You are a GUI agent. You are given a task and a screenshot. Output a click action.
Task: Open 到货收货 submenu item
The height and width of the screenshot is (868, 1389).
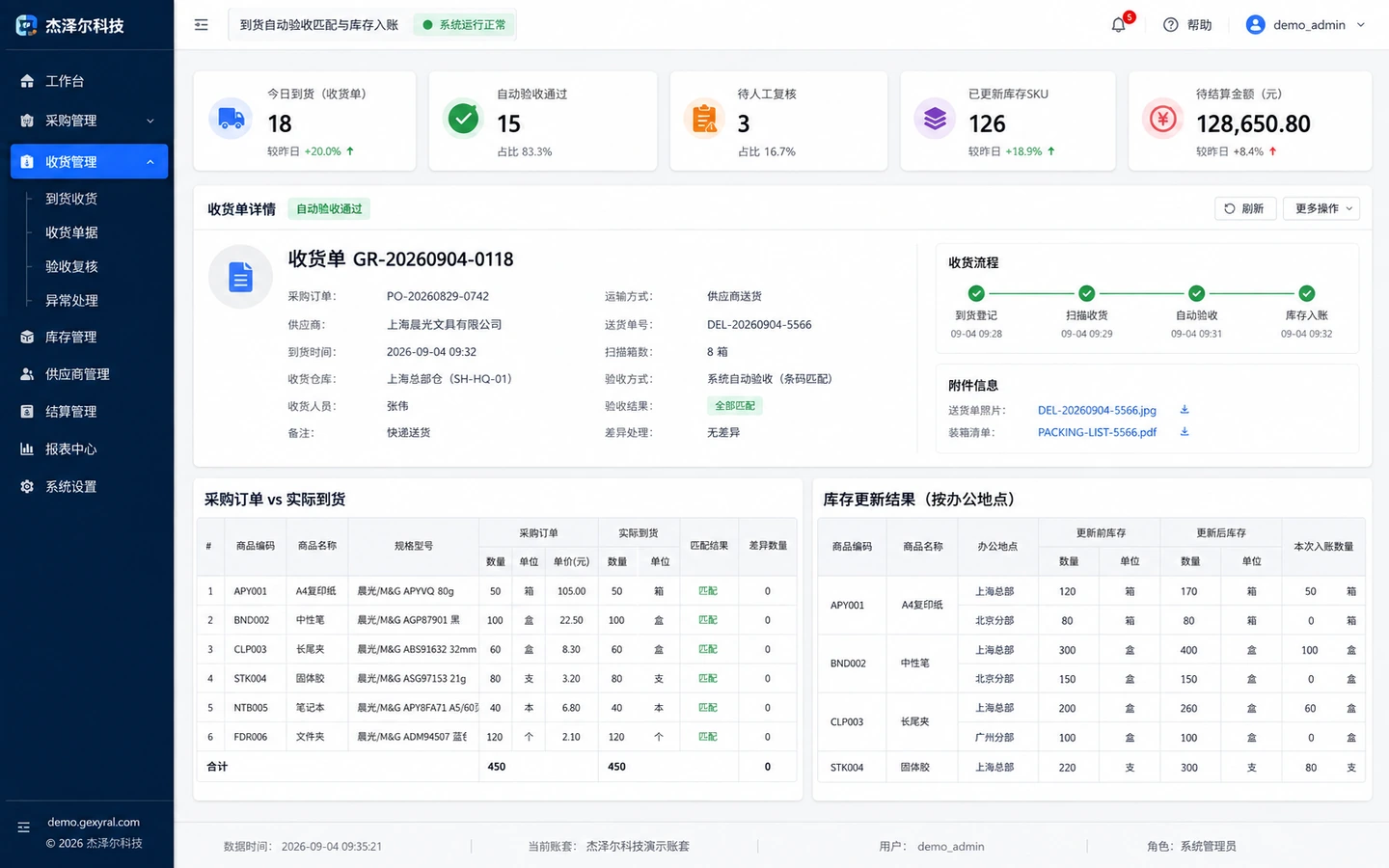click(71, 199)
